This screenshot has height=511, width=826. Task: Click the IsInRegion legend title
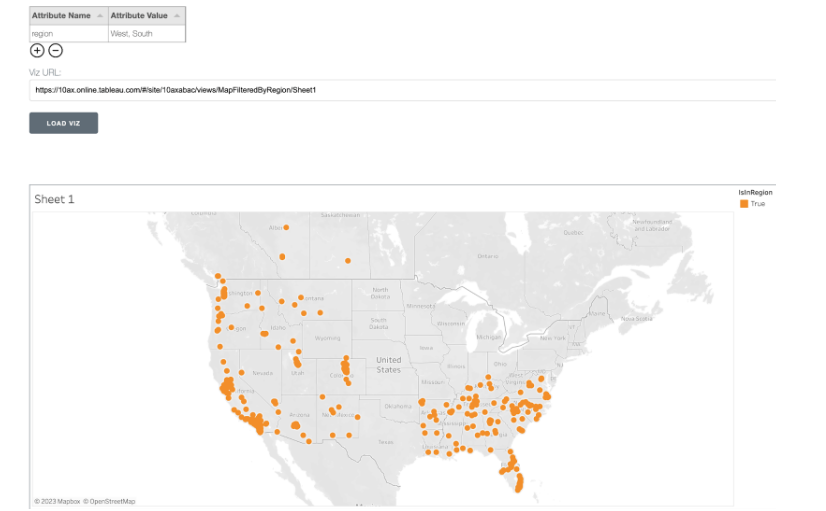[x=755, y=192]
